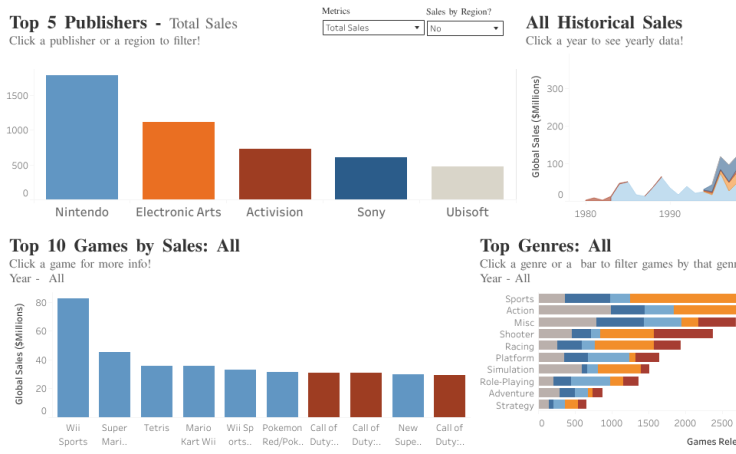Click the Sports genre label
The image size is (736, 454).
coord(519,298)
